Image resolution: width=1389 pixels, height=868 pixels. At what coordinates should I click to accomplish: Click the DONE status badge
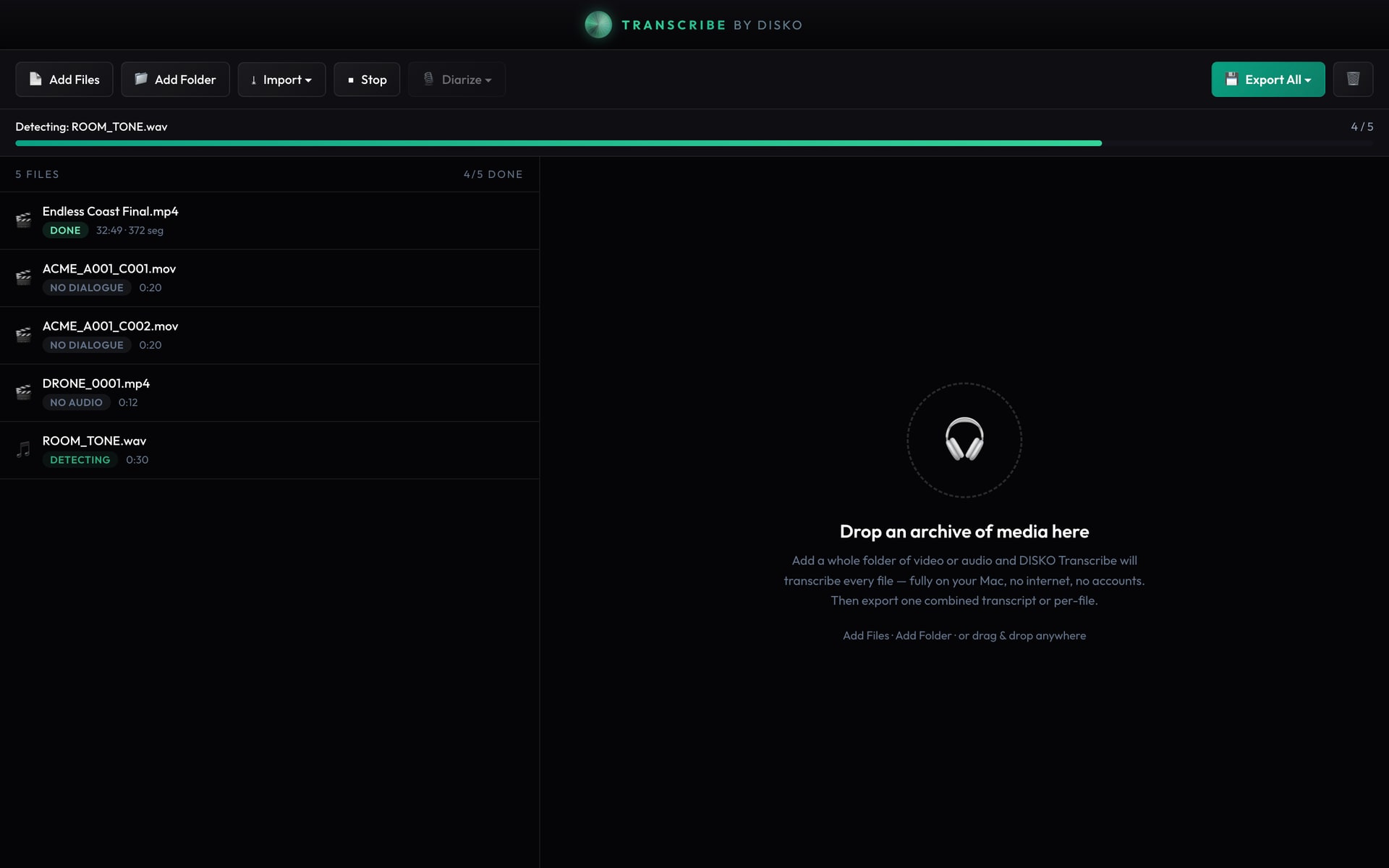(65, 230)
